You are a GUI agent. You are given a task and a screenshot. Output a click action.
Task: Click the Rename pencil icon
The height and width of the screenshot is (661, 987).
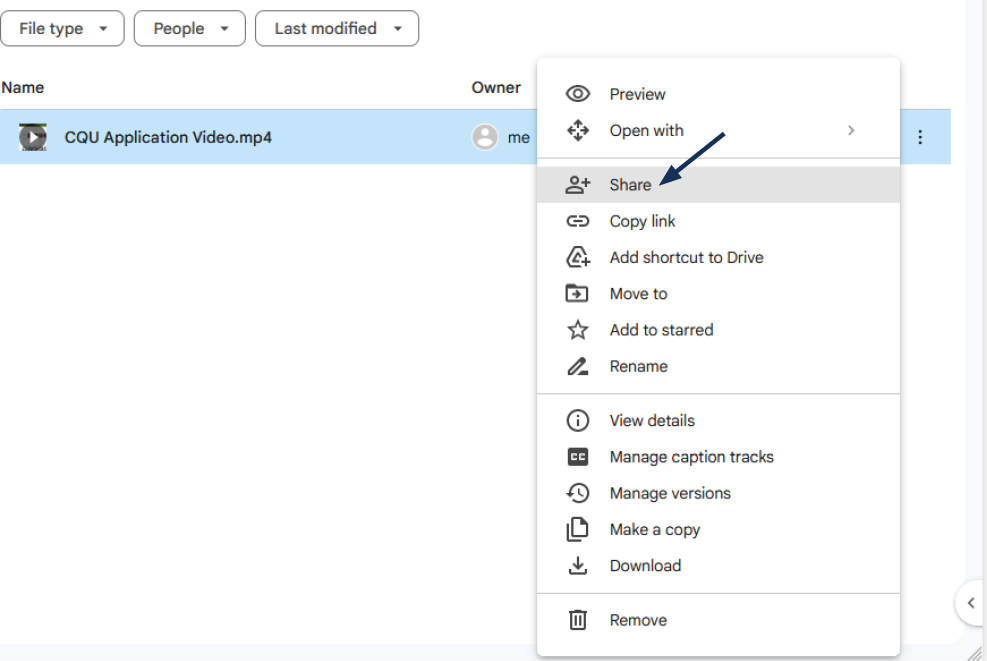pyautogui.click(x=578, y=367)
